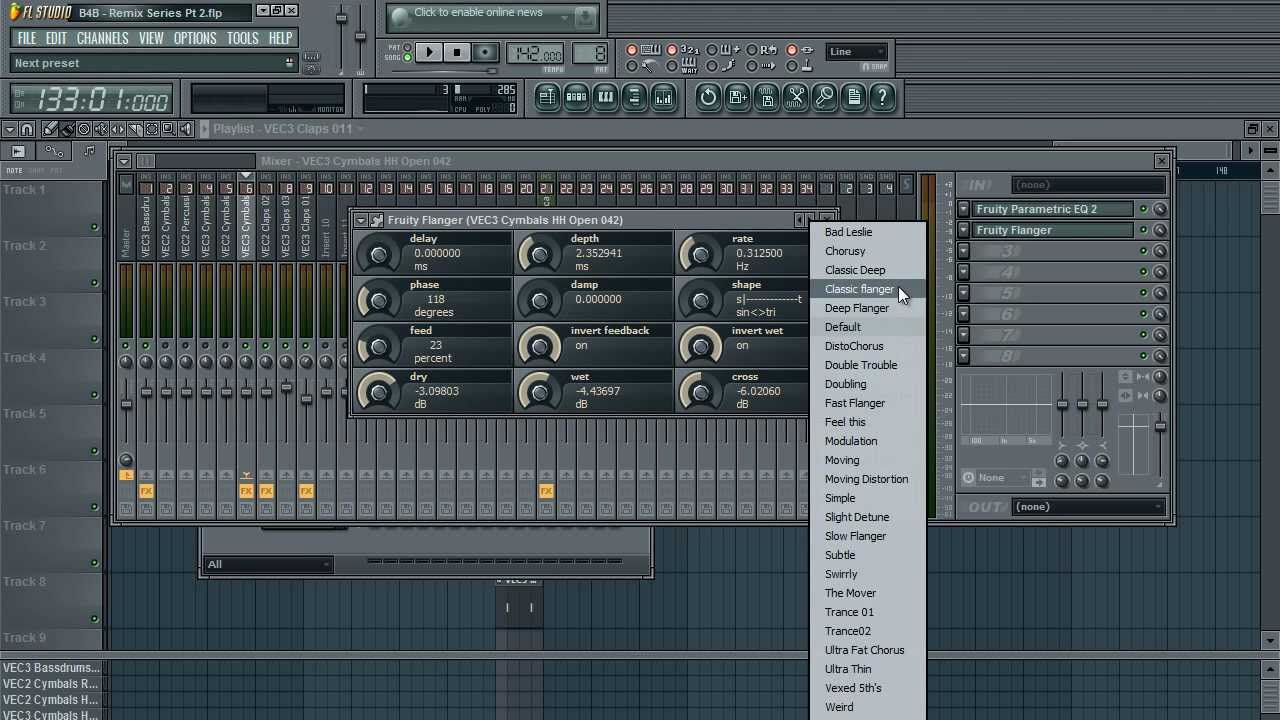This screenshot has height=720, width=1280.
Task: Select the delete tool in playlist toolbar
Action: (x=84, y=129)
